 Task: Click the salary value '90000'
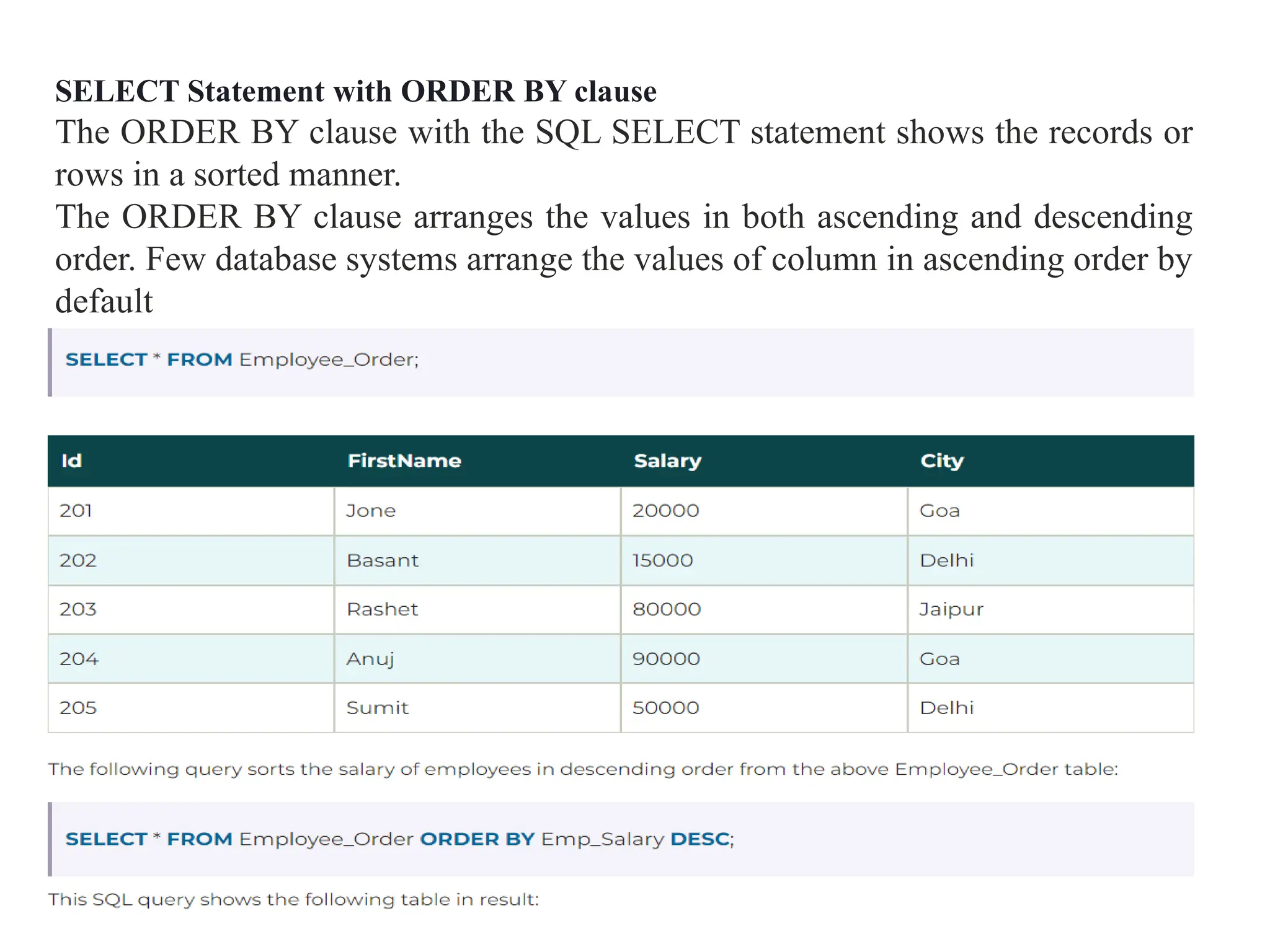[666, 659]
